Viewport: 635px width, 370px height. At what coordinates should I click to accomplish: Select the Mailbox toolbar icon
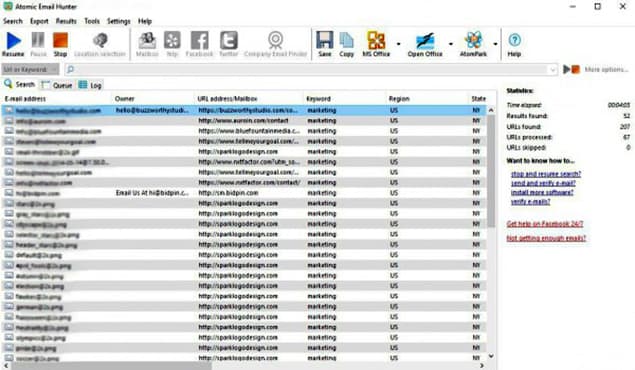(x=147, y=40)
